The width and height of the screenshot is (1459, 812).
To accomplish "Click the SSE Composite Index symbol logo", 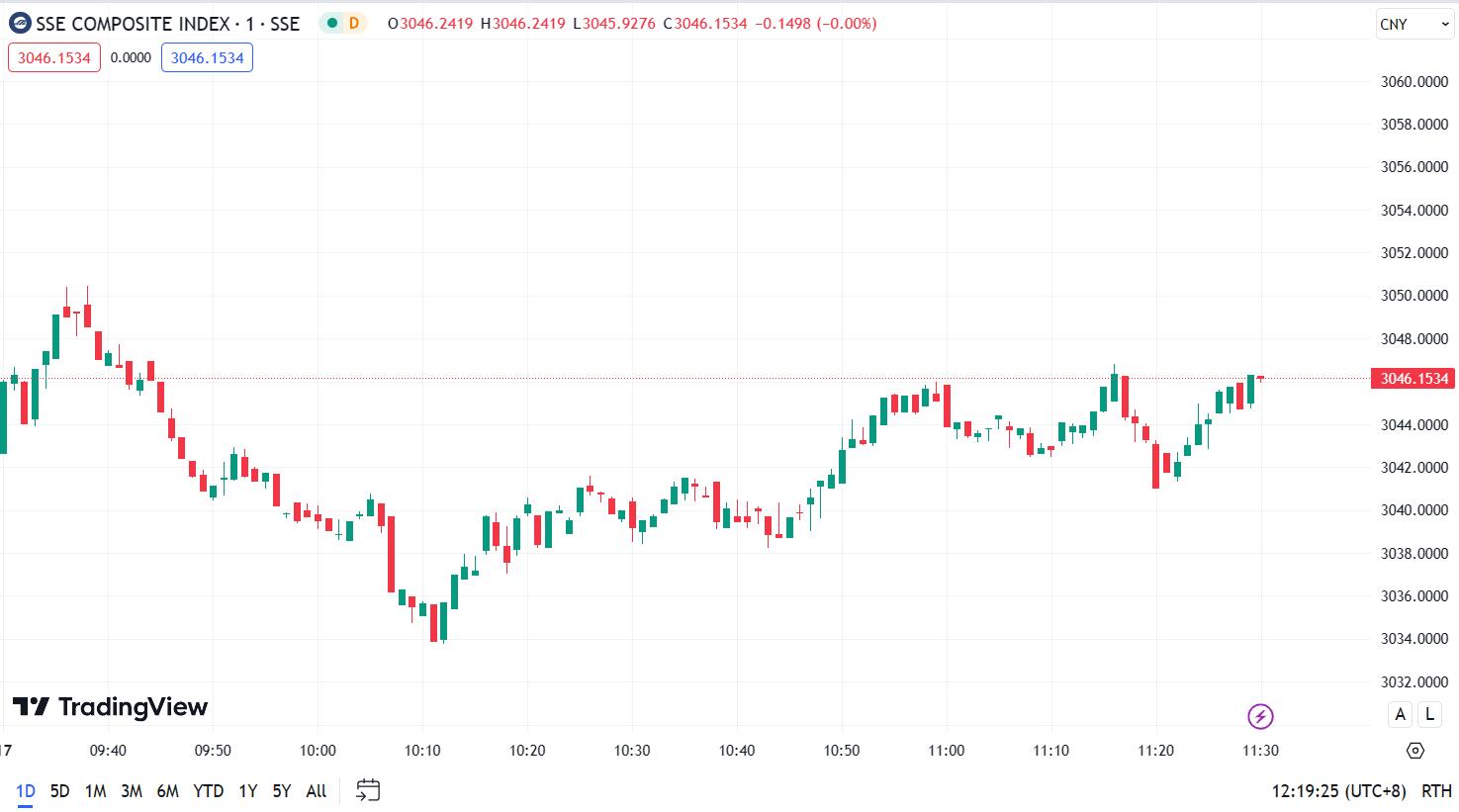I will coord(20,24).
